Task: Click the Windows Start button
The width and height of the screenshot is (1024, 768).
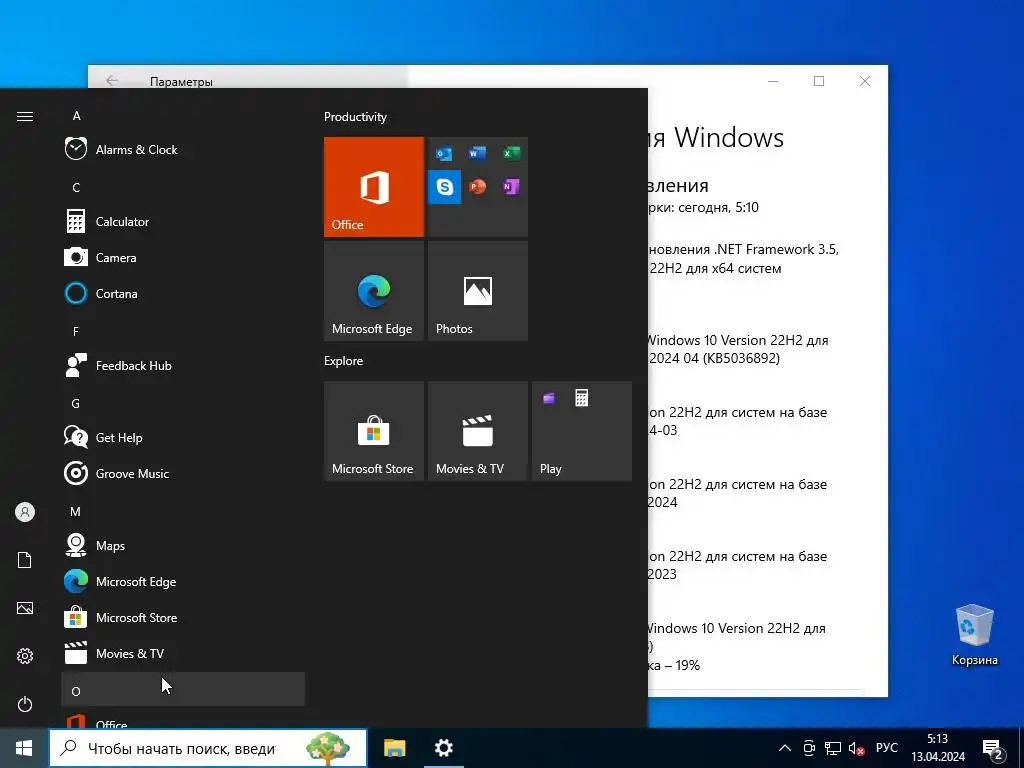Action: pos(24,748)
